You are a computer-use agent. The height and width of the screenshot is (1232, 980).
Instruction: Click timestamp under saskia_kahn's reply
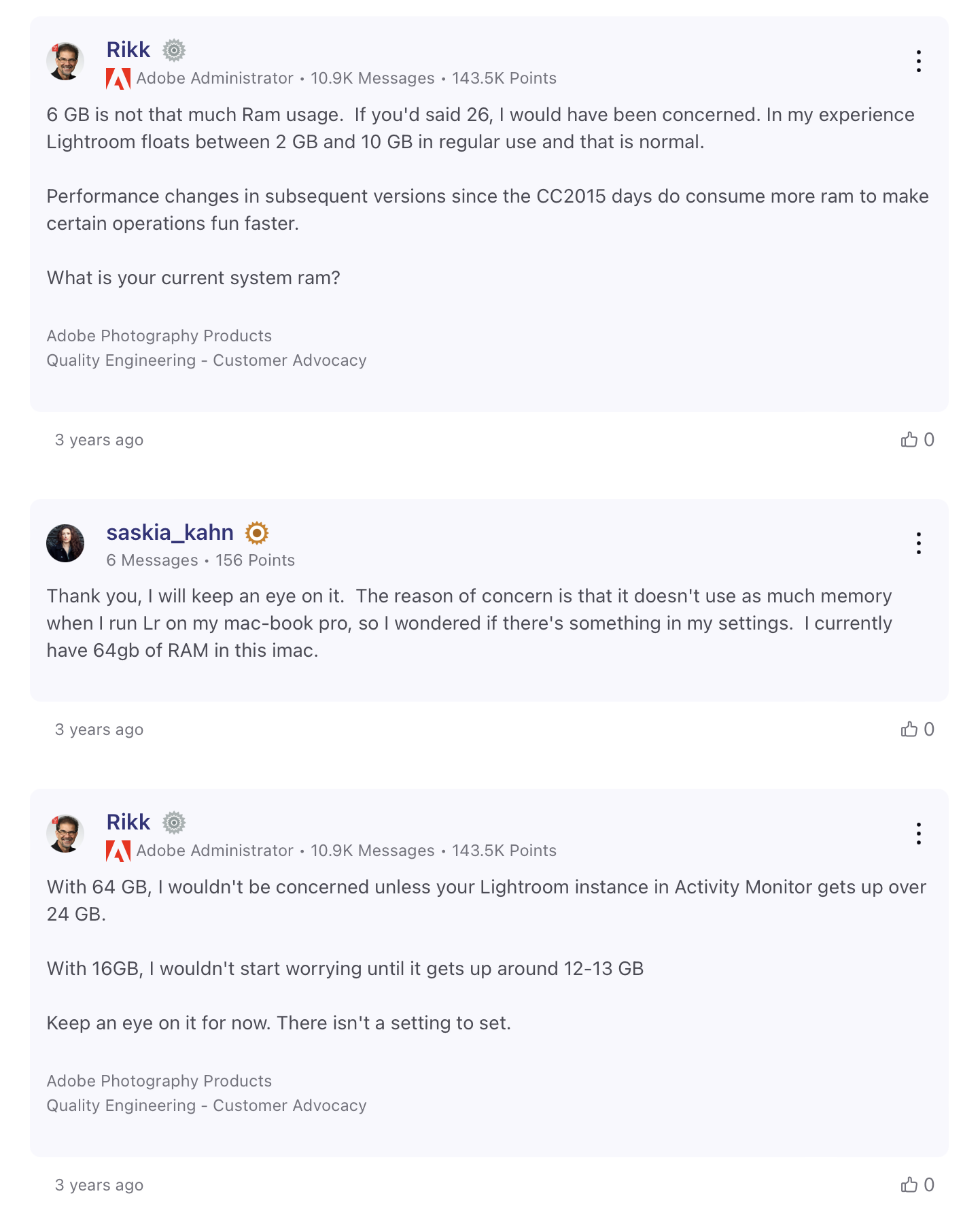click(x=99, y=730)
